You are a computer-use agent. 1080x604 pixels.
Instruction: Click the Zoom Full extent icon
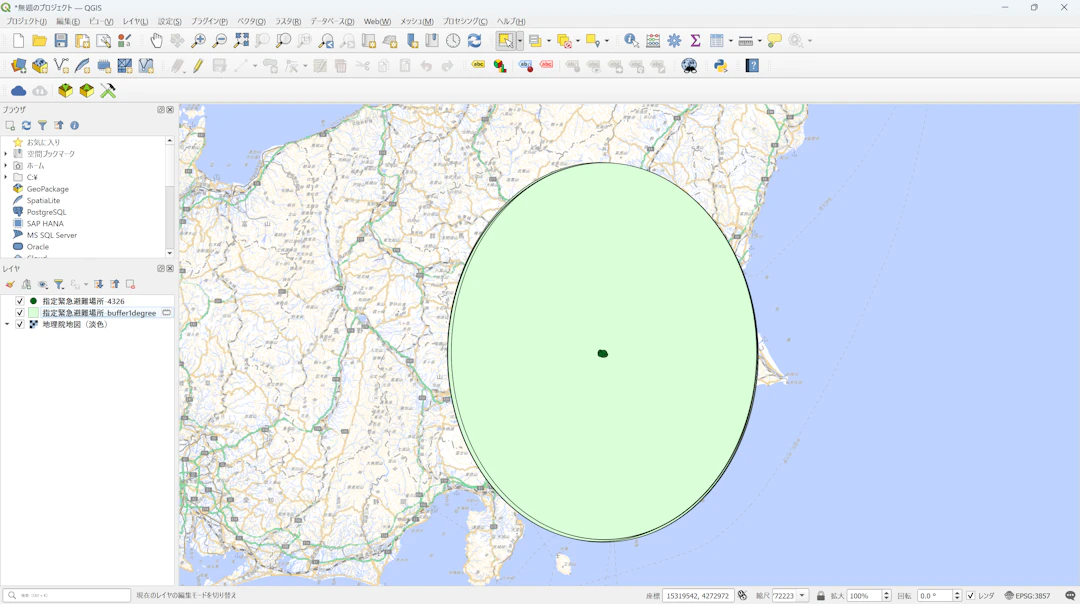click(241, 41)
